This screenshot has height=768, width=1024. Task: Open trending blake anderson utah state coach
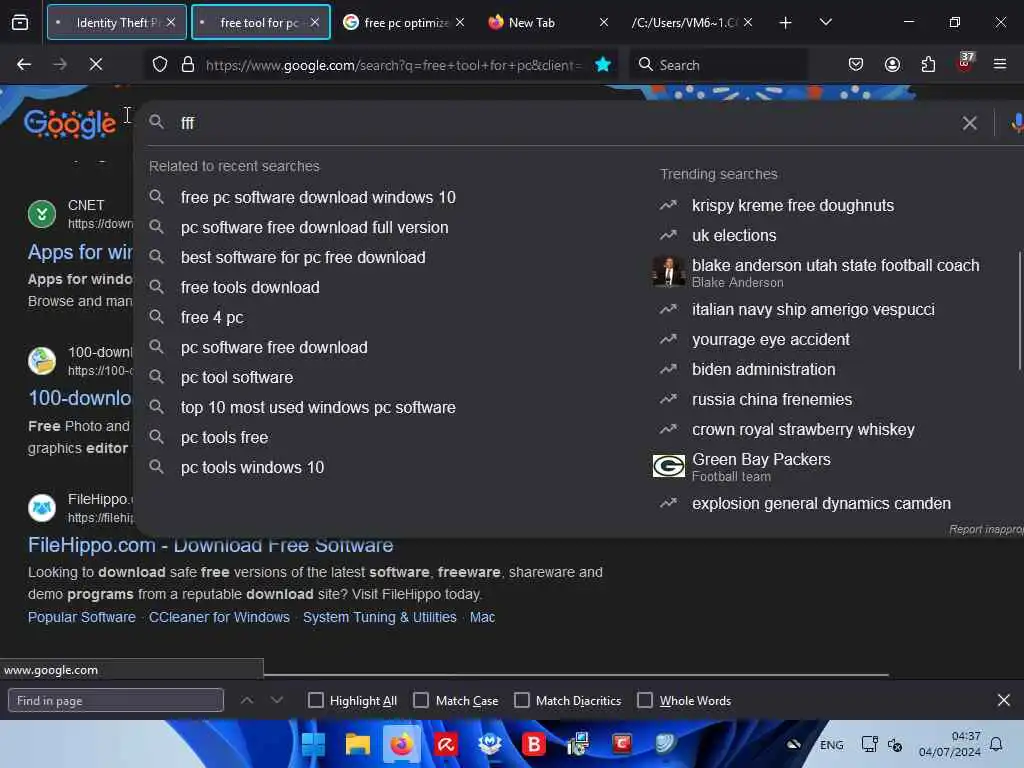coord(835,272)
